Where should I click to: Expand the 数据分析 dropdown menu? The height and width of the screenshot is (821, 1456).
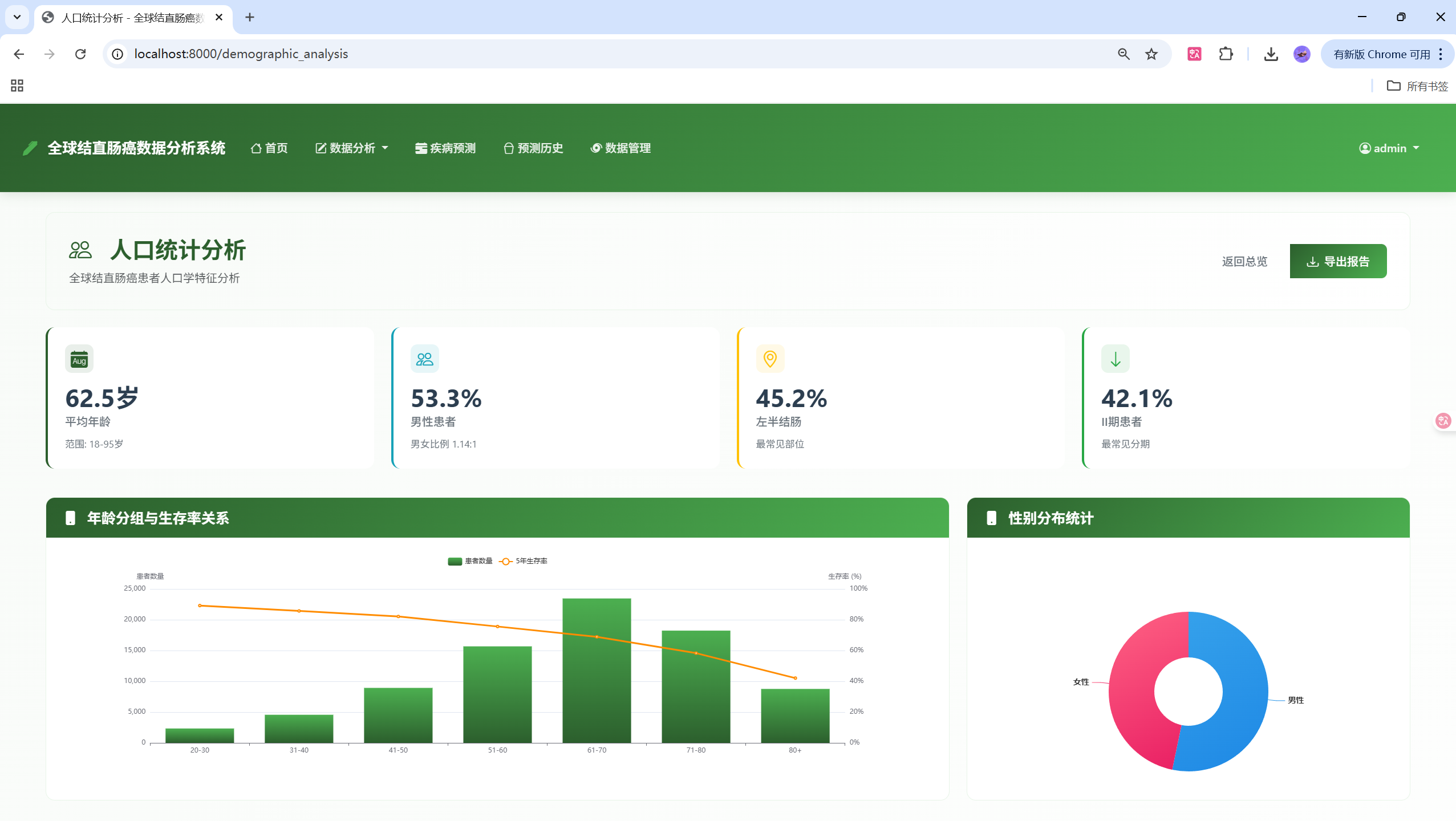[352, 148]
